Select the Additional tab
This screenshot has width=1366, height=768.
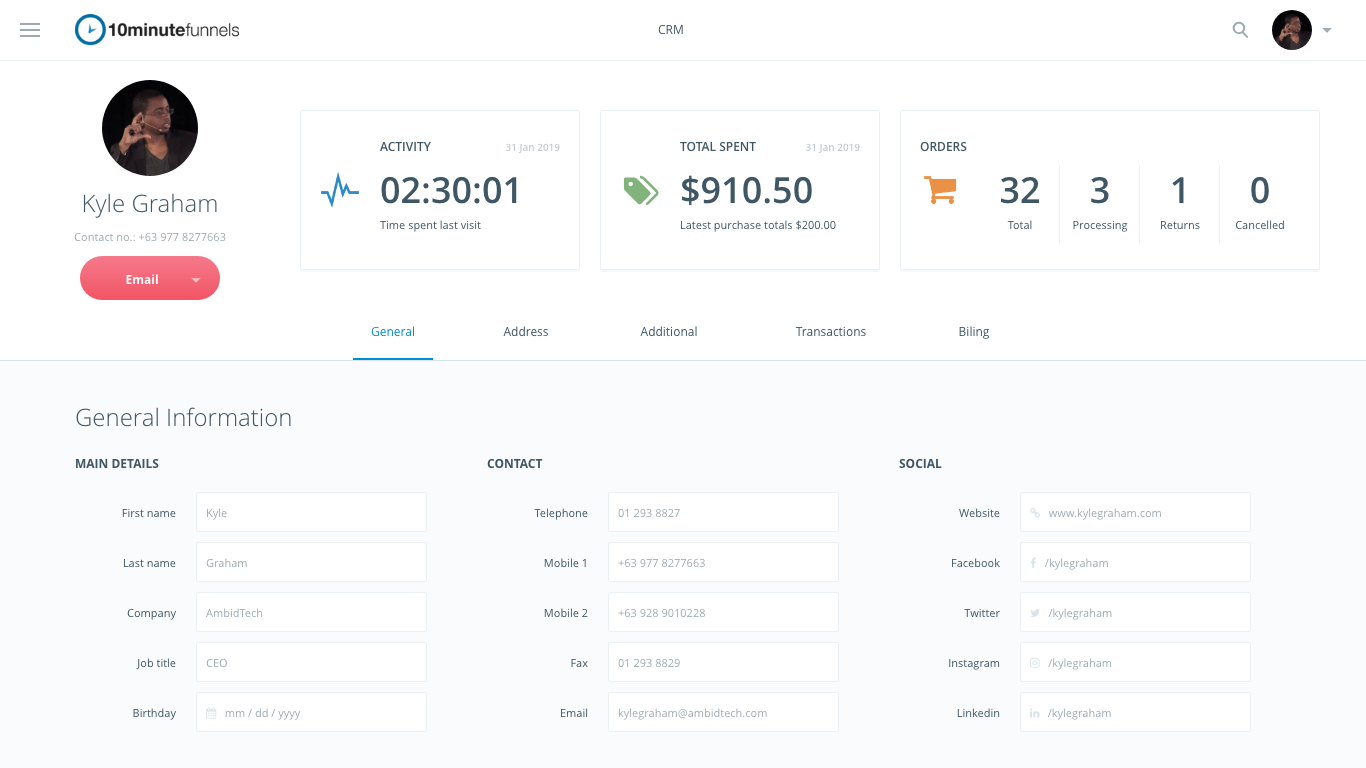pyautogui.click(x=669, y=332)
